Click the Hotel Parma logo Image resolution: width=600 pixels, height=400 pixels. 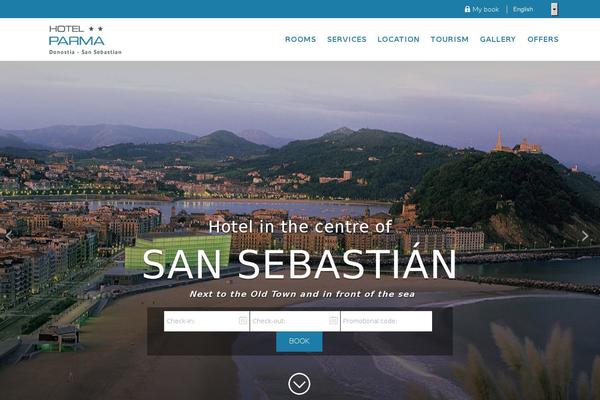pyautogui.click(x=85, y=40)
